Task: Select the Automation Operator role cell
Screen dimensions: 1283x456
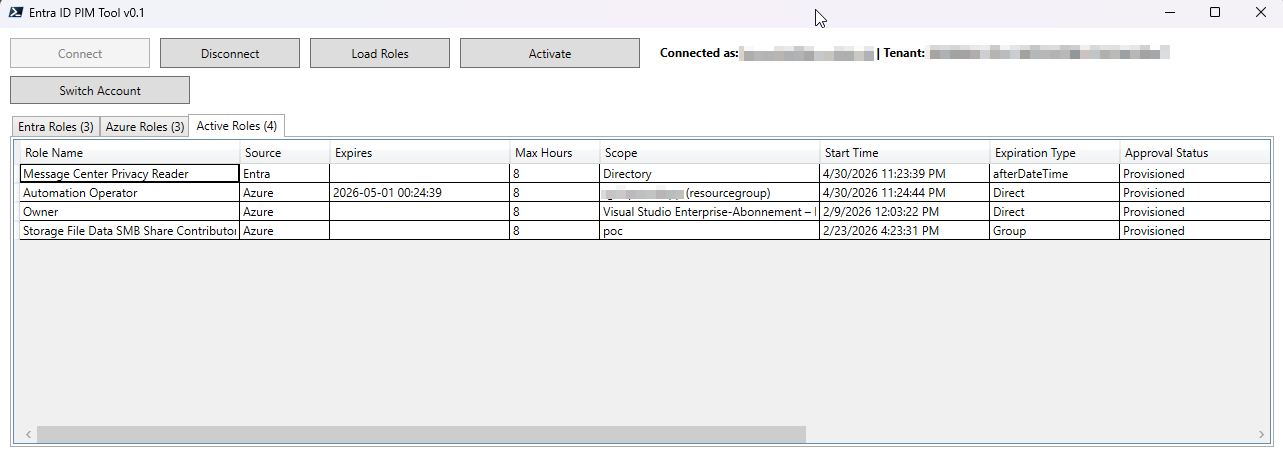Action: (x=130, y=193)
